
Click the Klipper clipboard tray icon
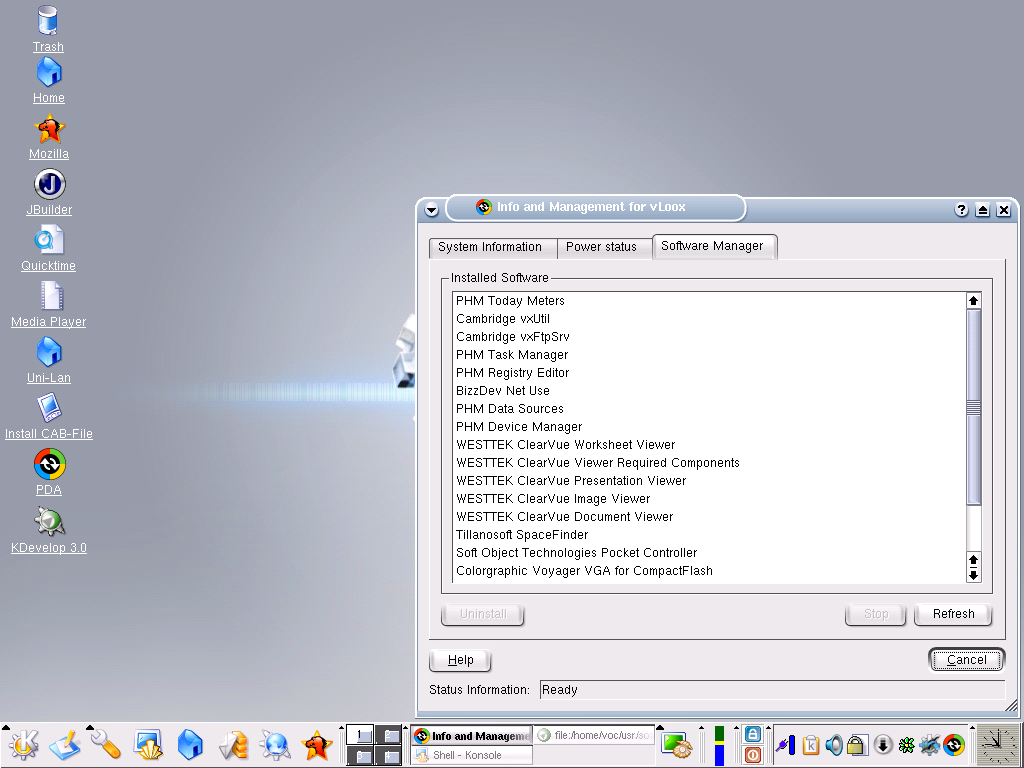point(810,744)
